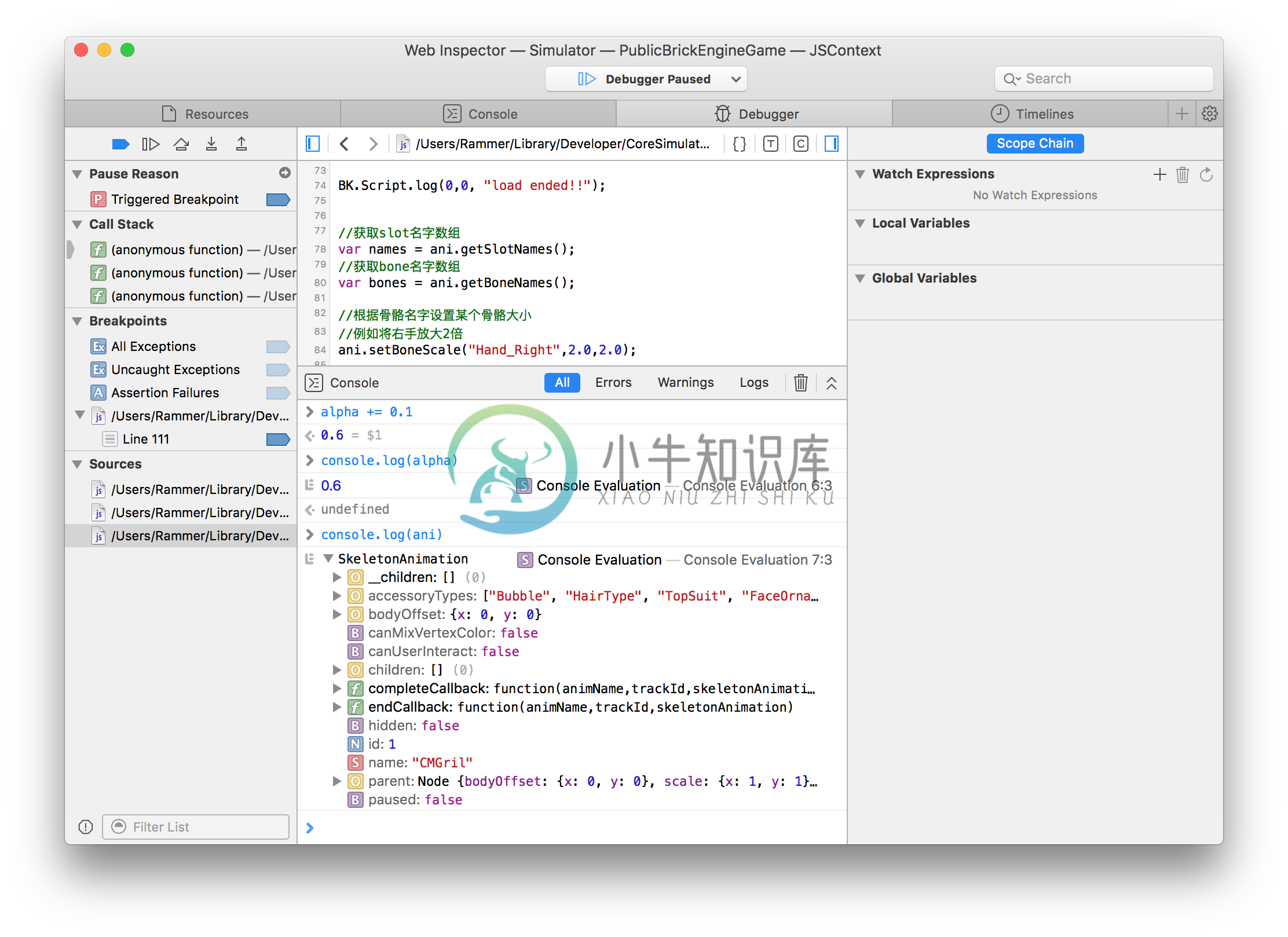Expand the Global Variables section

coord(862,278)
